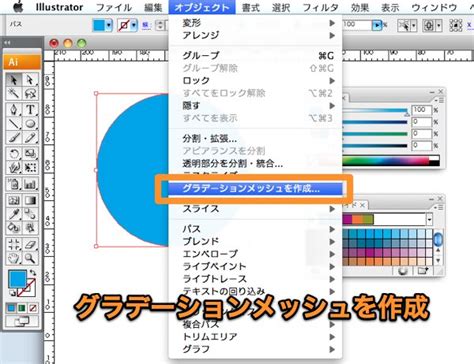Viewport: 474px width, 364px height.
Task: Pick the Blend tool
Action: pos(30,214)
